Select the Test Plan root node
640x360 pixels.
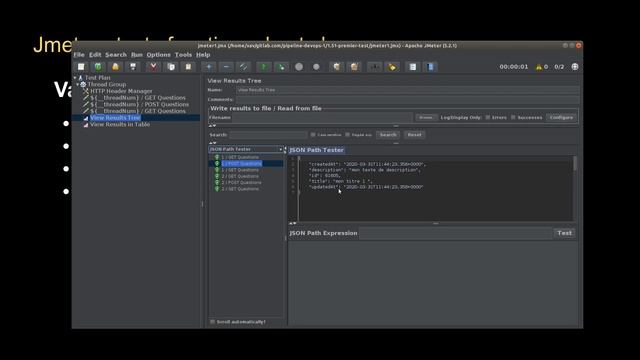click(97, 78)
